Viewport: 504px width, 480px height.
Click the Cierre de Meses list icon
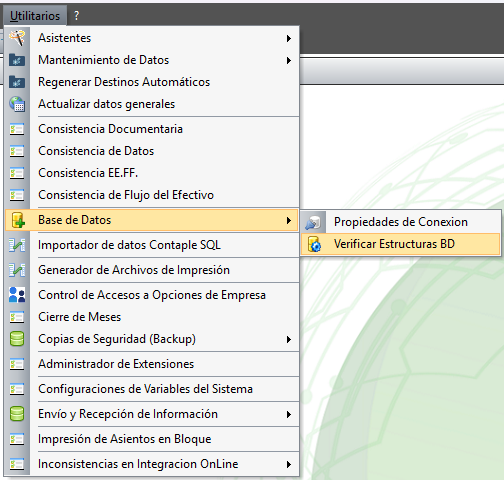[17, 317]
